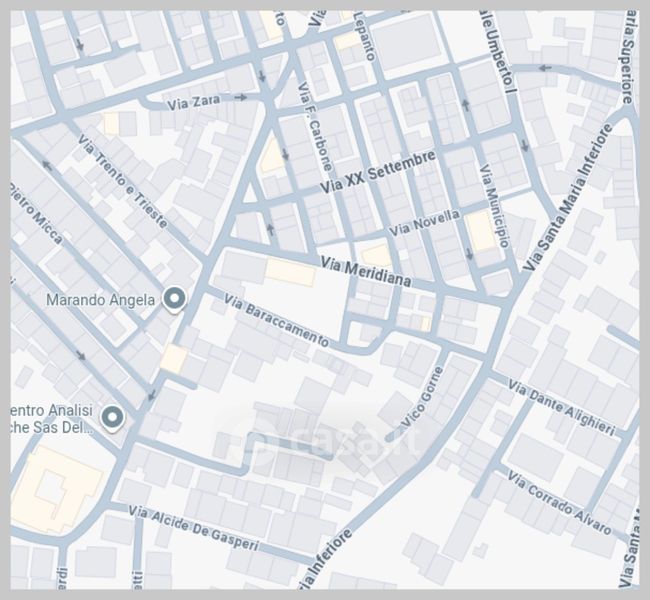Click the Via Baraccamento street label
Viewport: 650px width, 600px height.
(x=276, y=320)
